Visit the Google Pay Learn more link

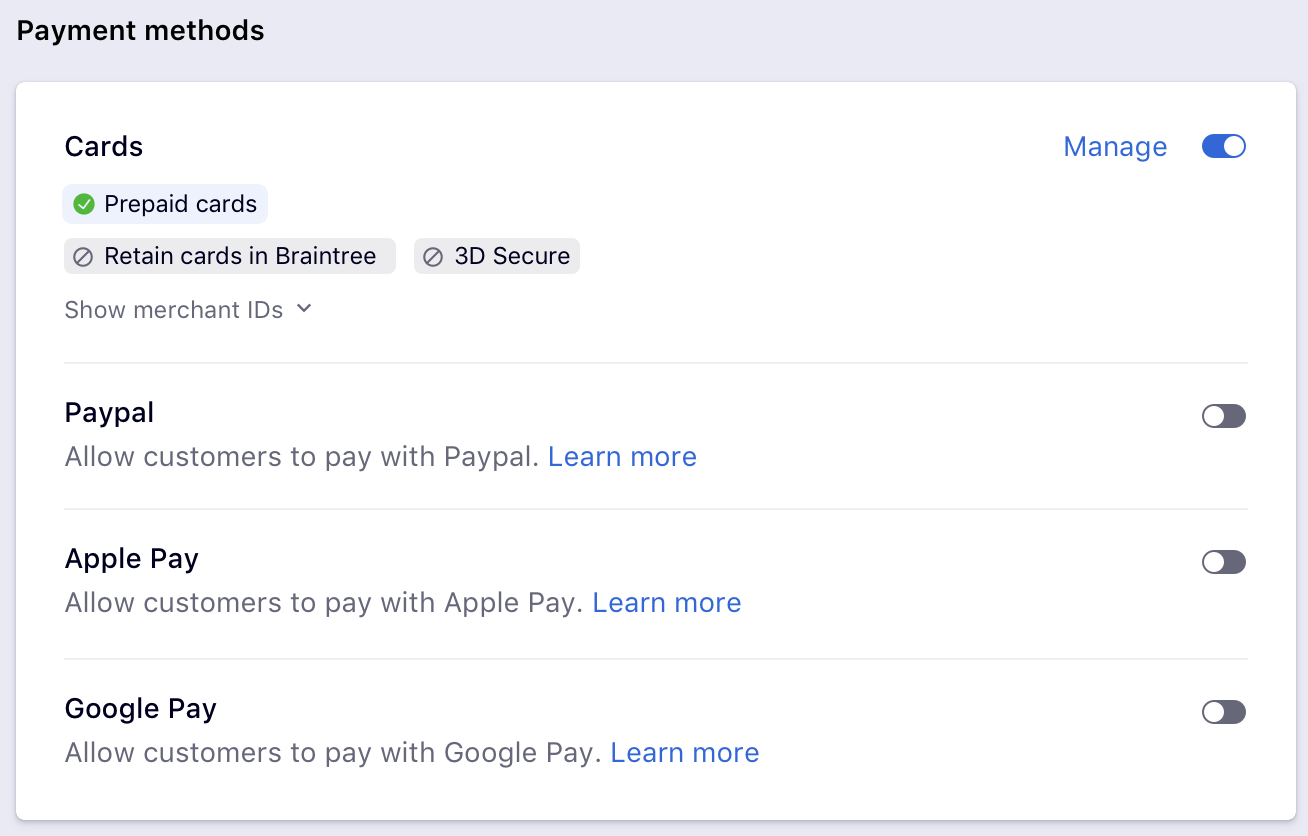685,753
